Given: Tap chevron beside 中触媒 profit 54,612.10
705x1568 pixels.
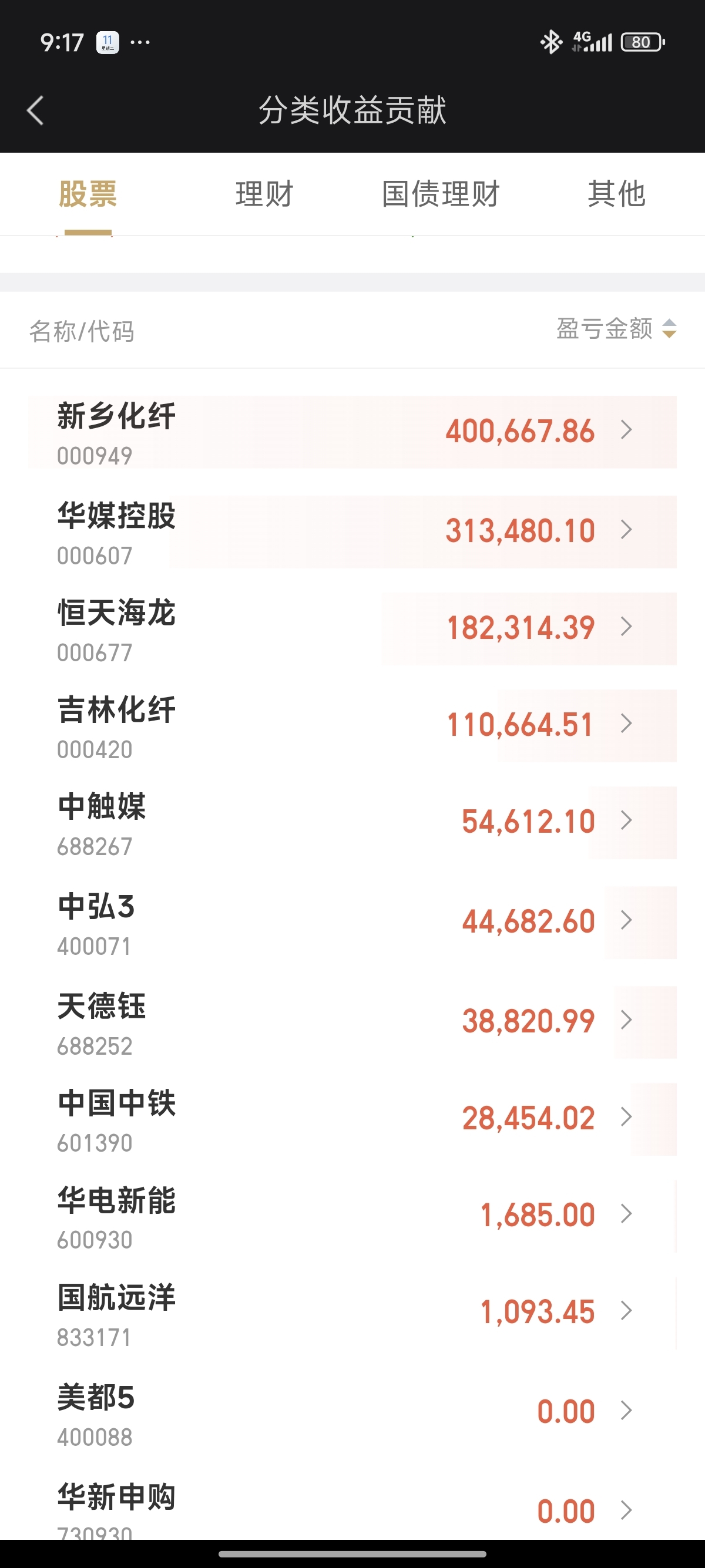Looking at the screenshot, I should [x=626, y=820].
